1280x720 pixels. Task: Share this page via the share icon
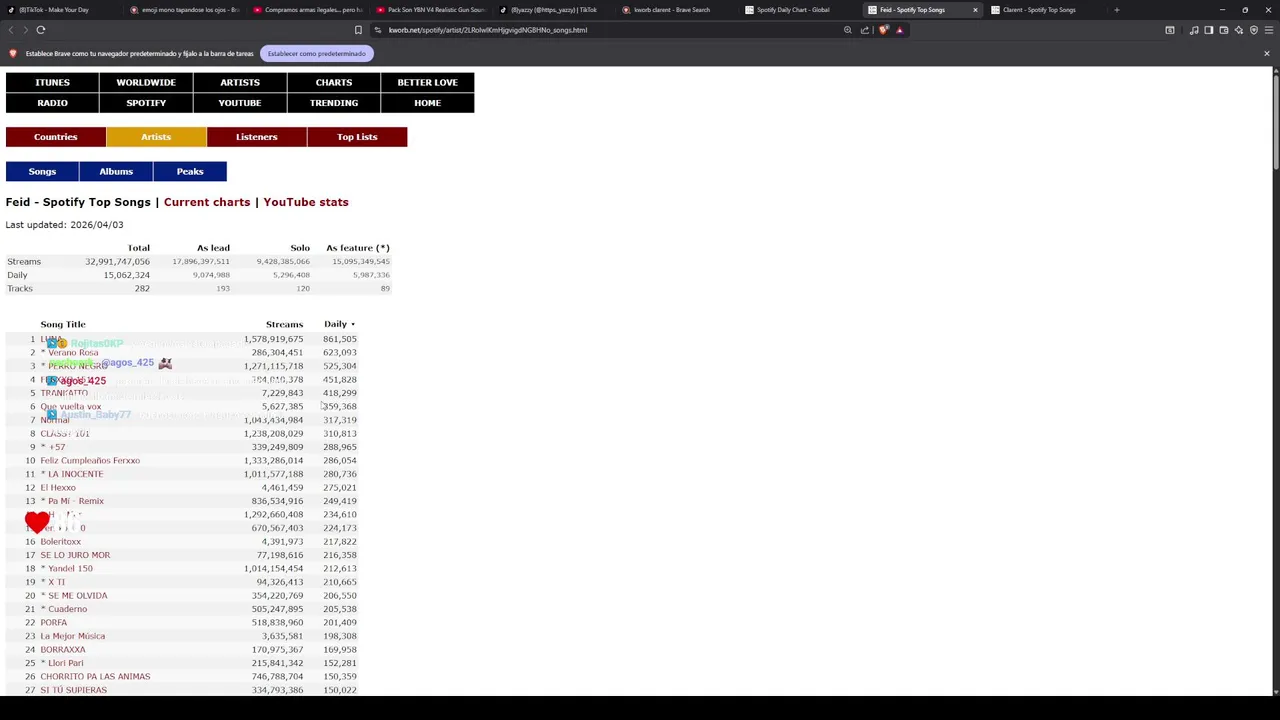(x=865, y=30)
